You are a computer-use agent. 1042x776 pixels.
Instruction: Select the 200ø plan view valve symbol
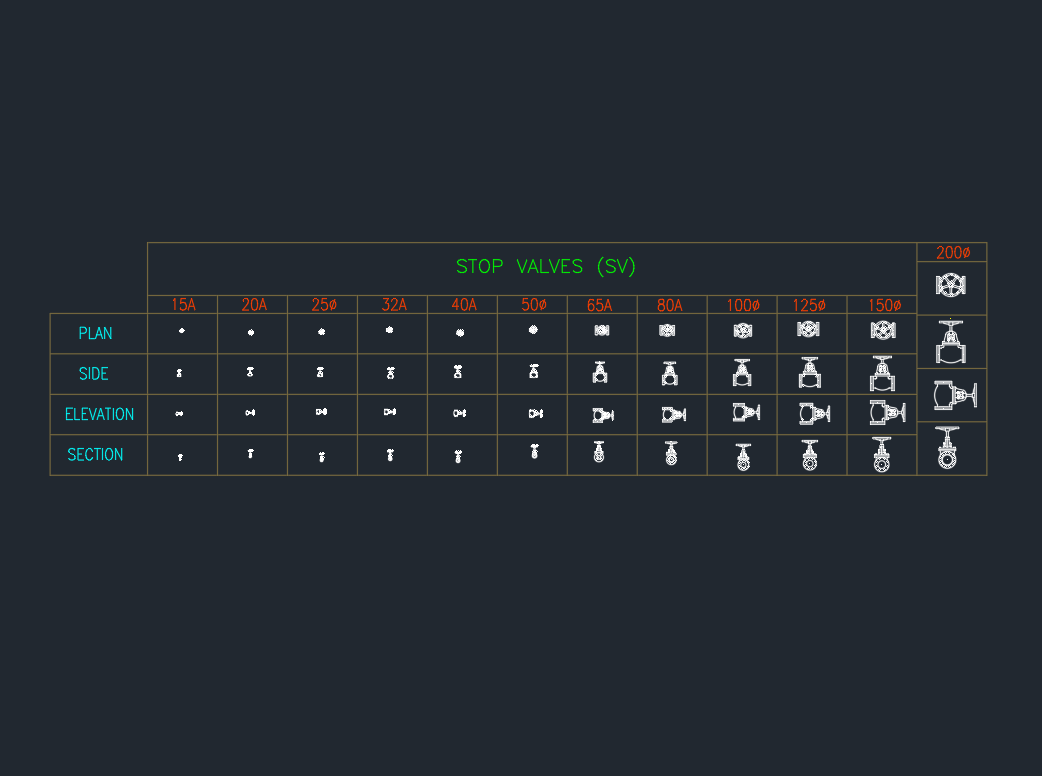951,285
